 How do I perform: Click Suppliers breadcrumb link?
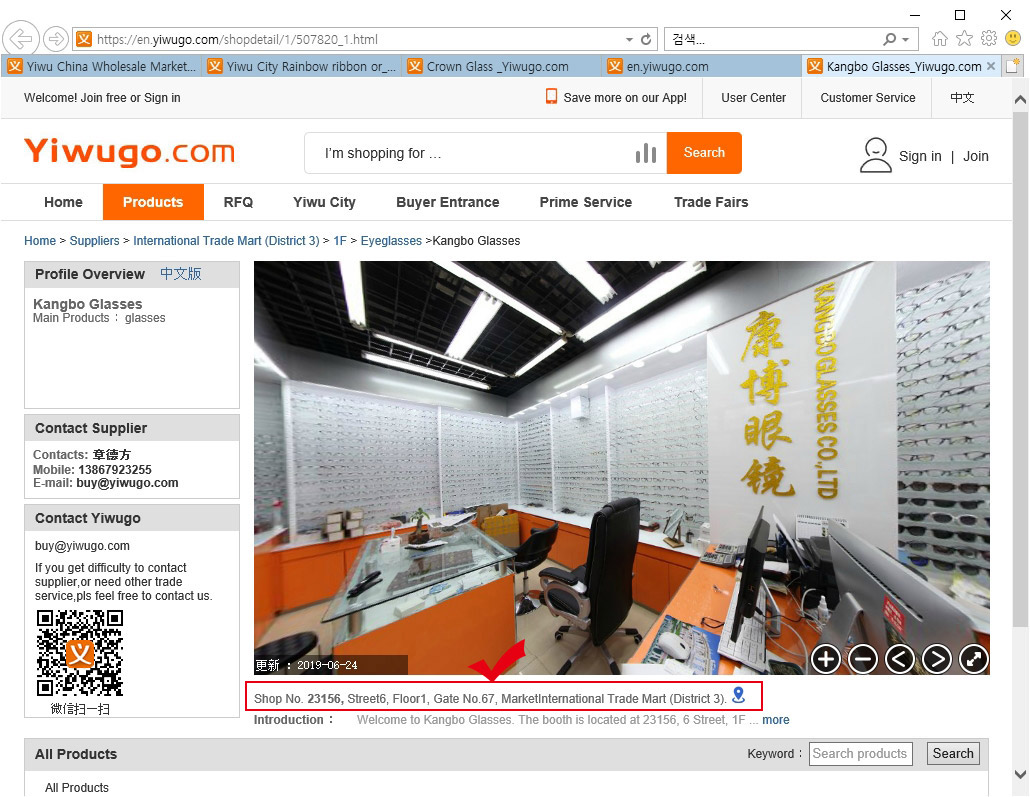pyautogui.click(x=95, y=240)
